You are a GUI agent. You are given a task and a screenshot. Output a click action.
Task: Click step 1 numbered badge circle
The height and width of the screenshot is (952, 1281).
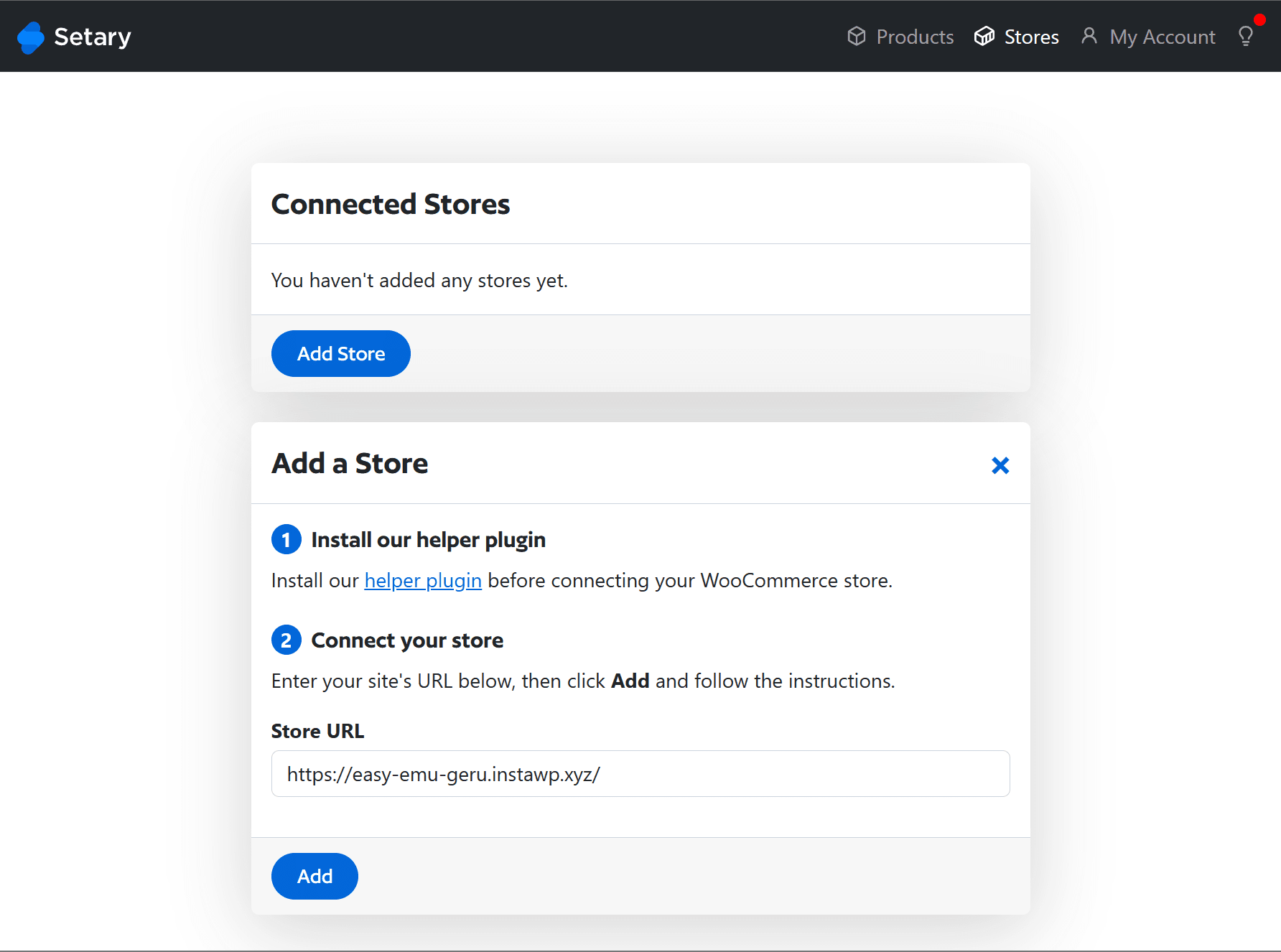286,539
